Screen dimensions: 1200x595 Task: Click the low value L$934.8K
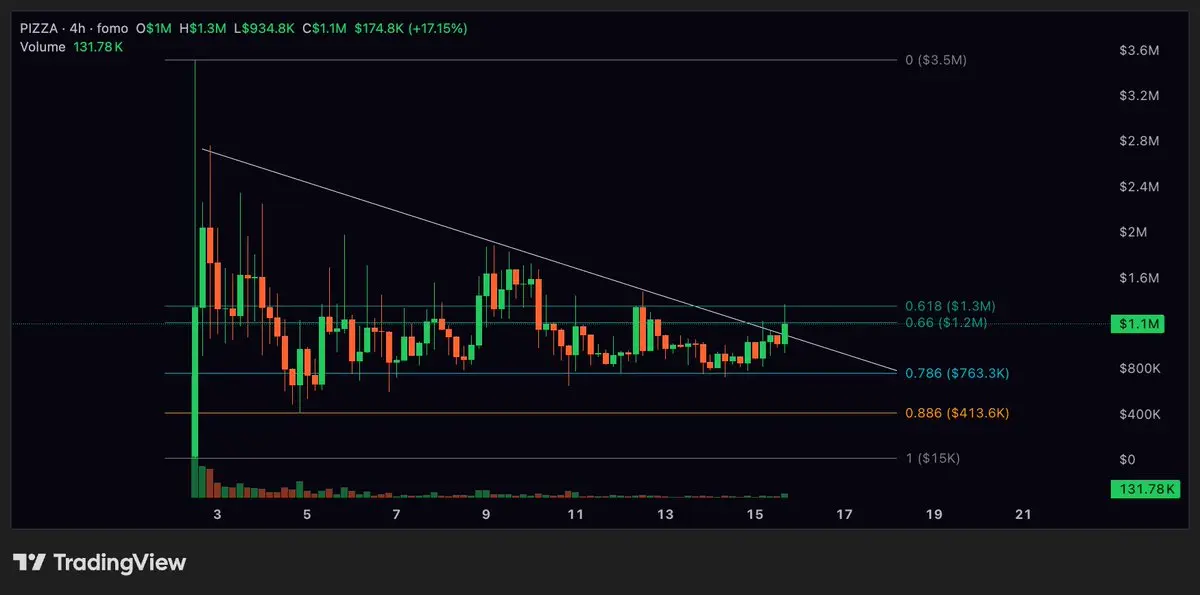(264, 28)
